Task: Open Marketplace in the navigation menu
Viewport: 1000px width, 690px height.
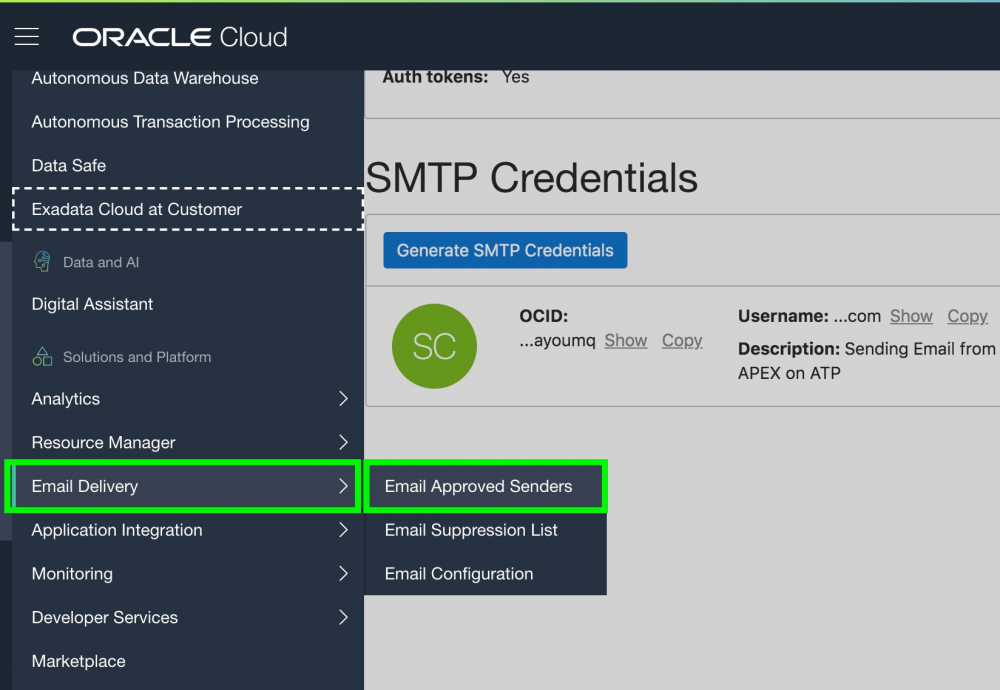Action: 79,661
